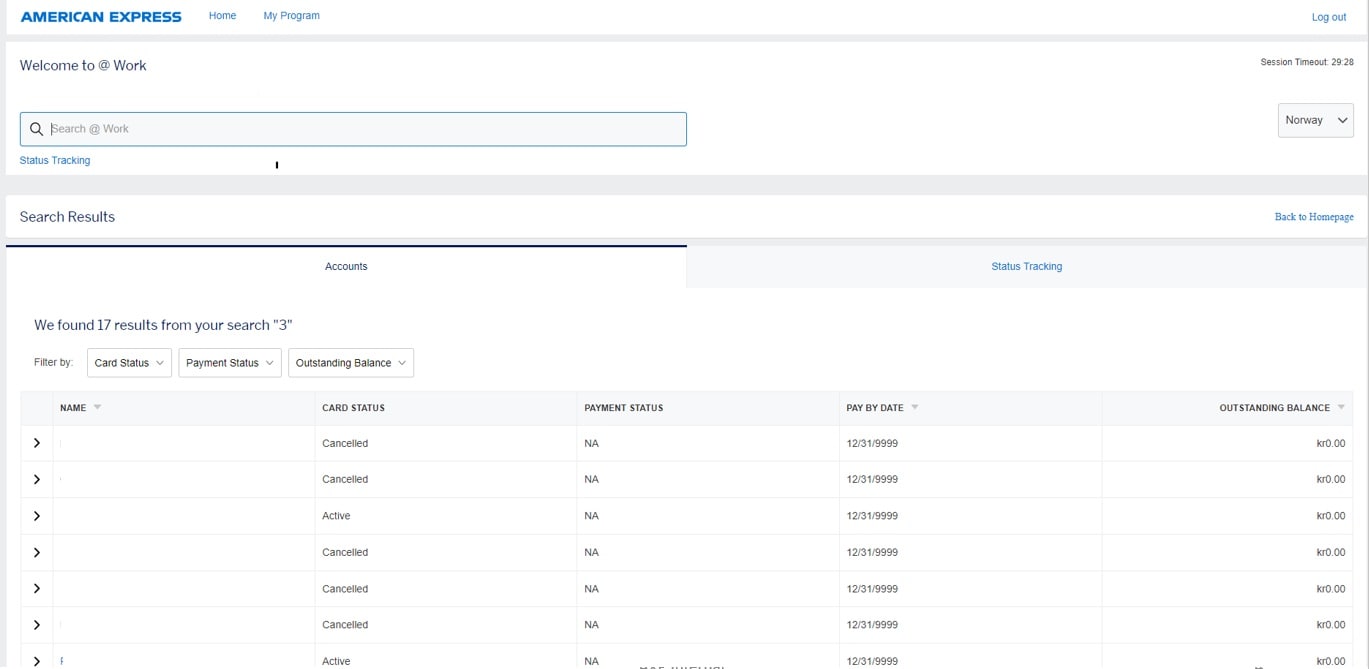Click the Log out link
Screen dimensions: 1369x669
coord(1328,17)
